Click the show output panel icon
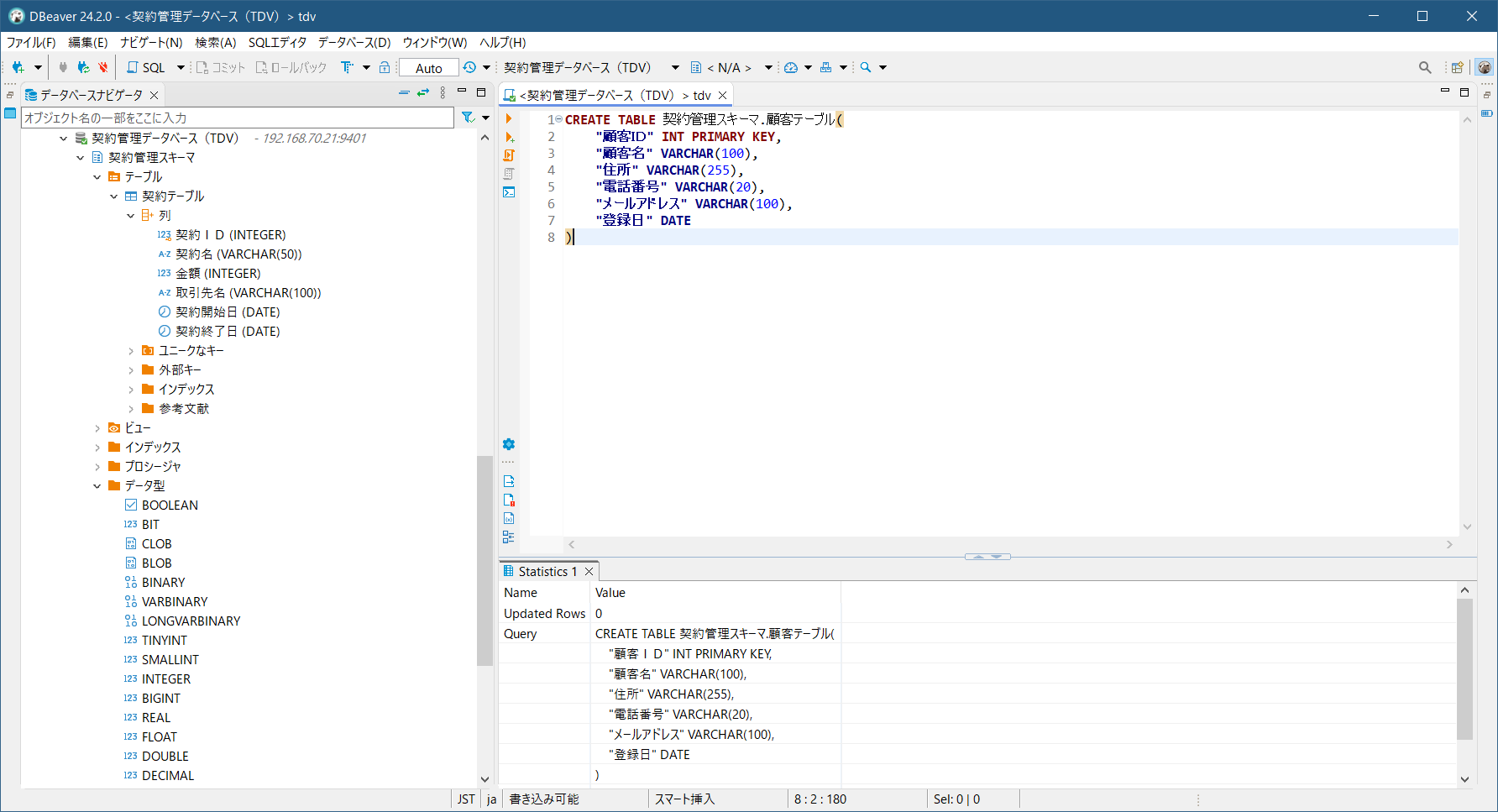The height and width of the screenshot is (812, 1498). [x=509, y=481]
